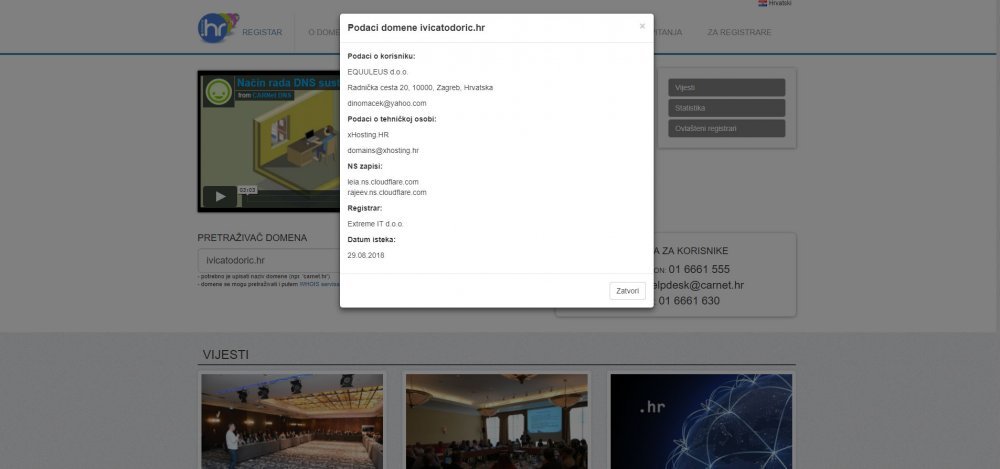Close the domain data dialog with X
Image resolution: width=1000 pixels, height=469 pixels.
(642, 26)
